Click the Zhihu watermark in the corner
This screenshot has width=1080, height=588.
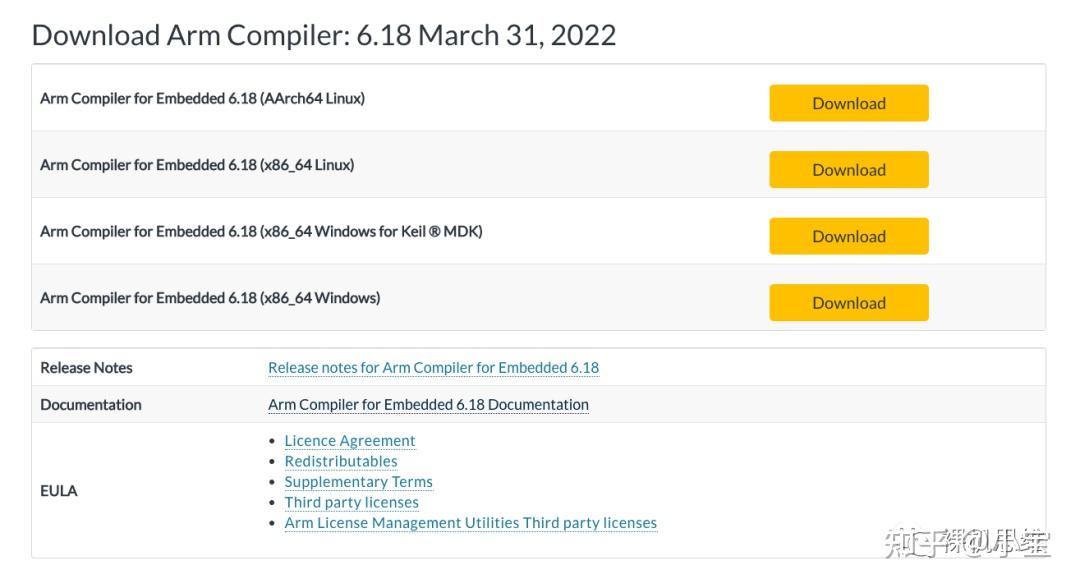[x=966, y=543]
